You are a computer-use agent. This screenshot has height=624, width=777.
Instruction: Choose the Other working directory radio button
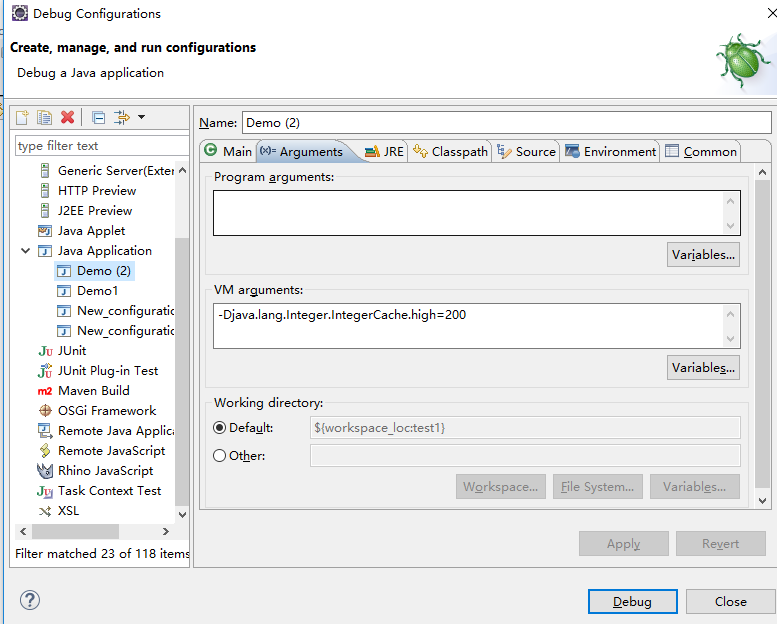pos(220,455)
